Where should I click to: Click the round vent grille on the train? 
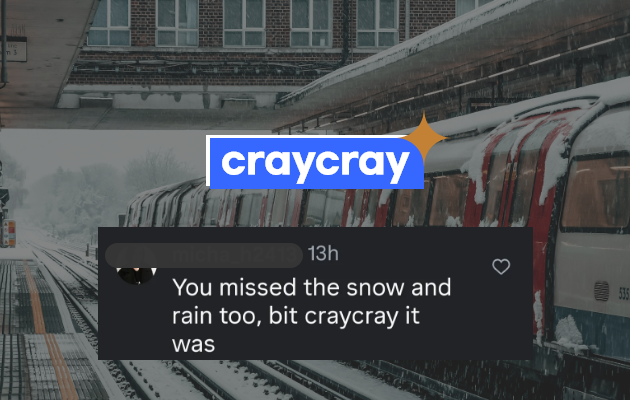click(x=601, y=291)
